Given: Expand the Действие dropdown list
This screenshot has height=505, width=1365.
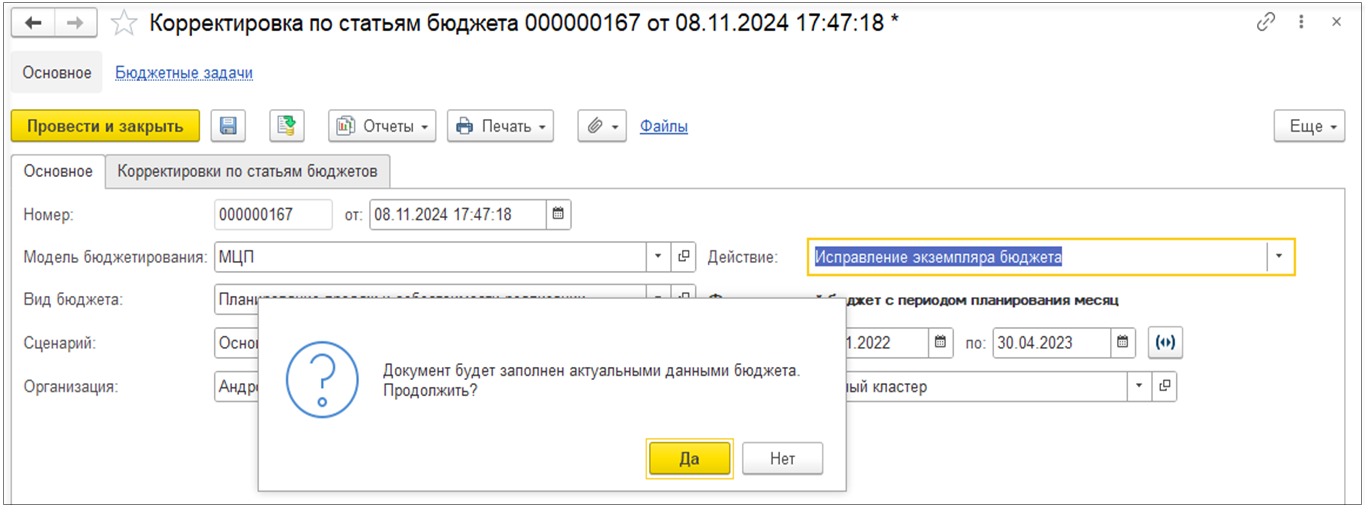Looking at the screenshot, I should pos(1279,257).
